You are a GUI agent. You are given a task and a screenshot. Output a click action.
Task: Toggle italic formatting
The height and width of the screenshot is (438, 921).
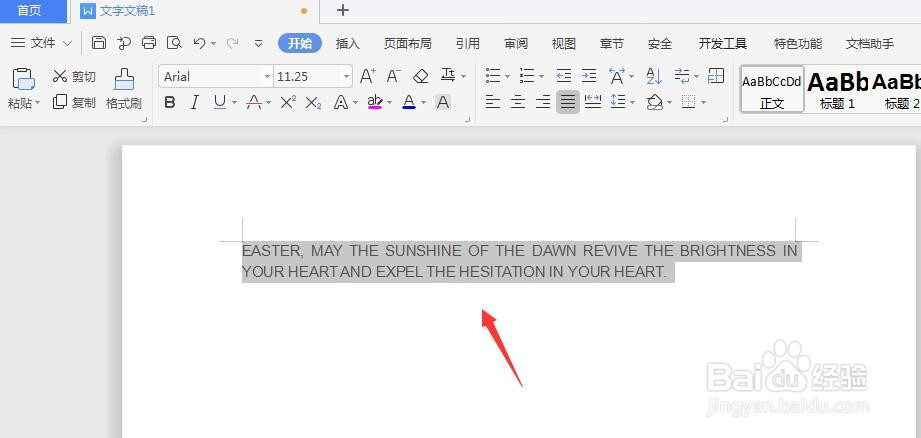pyautogui.click(x=195, y=103)
